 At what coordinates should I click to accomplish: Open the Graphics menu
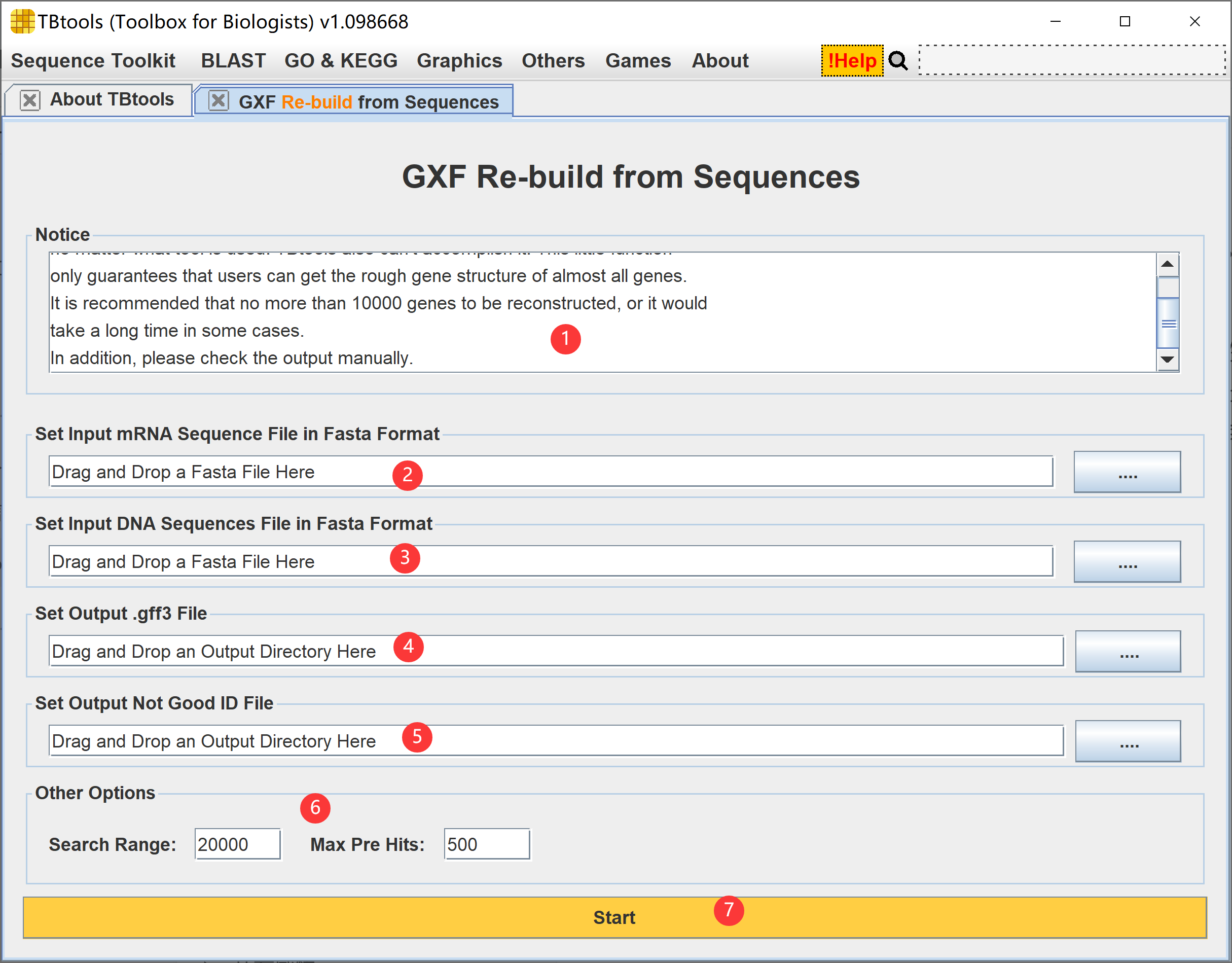click(459, 60)
